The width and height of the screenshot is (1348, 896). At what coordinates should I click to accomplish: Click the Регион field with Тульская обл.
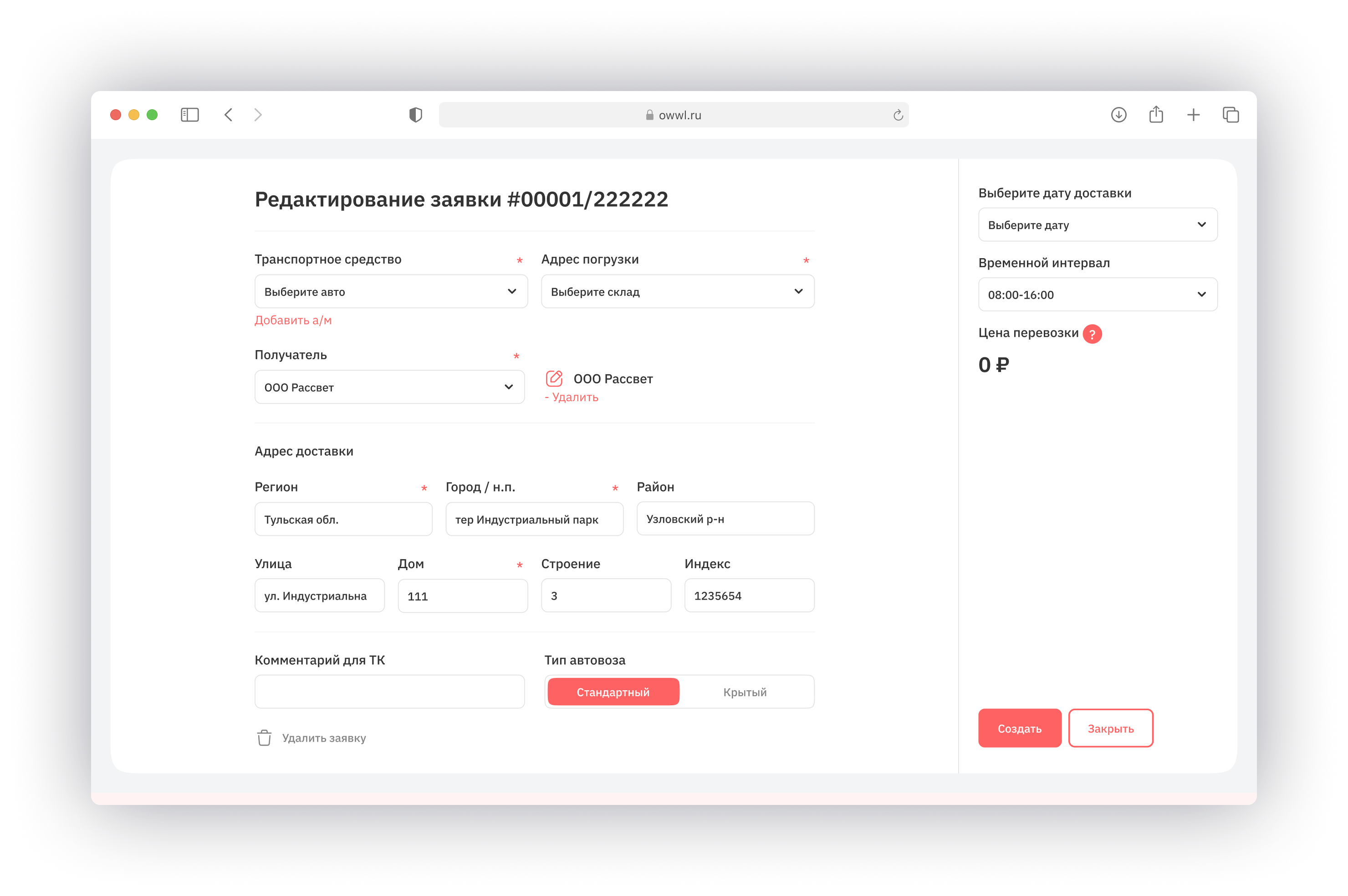point(343,519)
